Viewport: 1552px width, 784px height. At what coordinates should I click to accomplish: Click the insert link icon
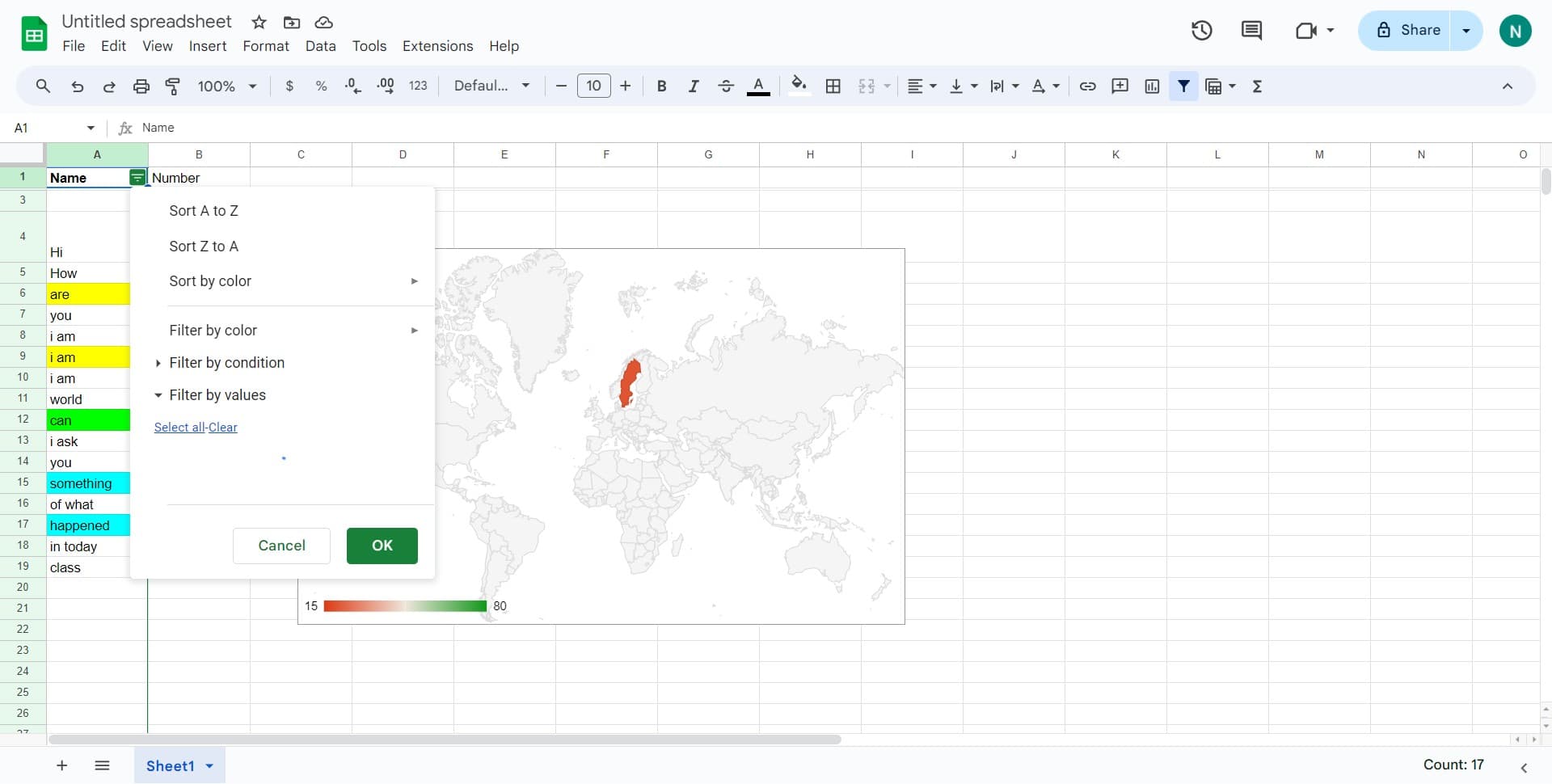[1088, 86]
